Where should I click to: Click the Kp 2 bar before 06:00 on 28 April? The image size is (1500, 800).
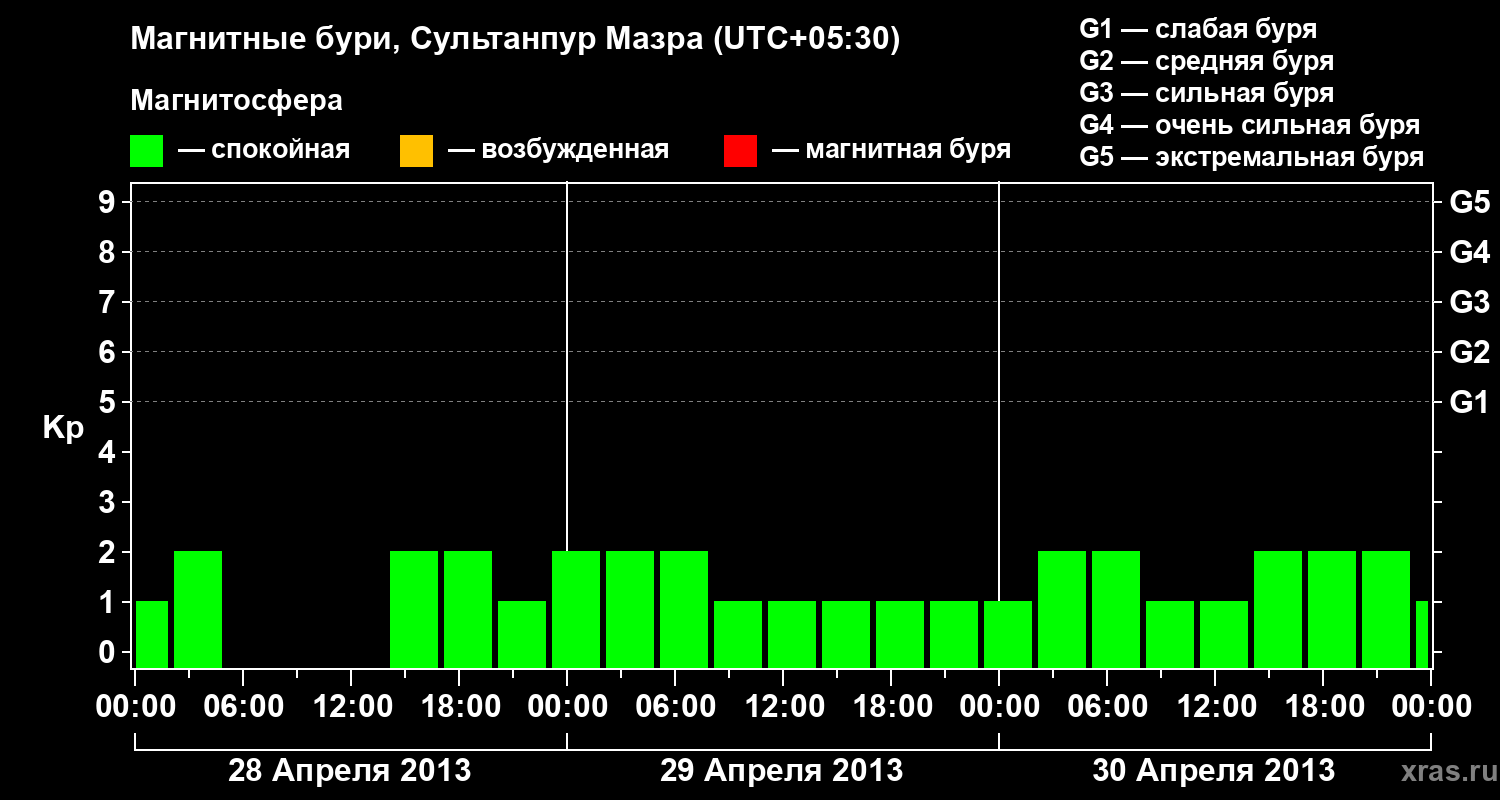[x=198, y=609]
